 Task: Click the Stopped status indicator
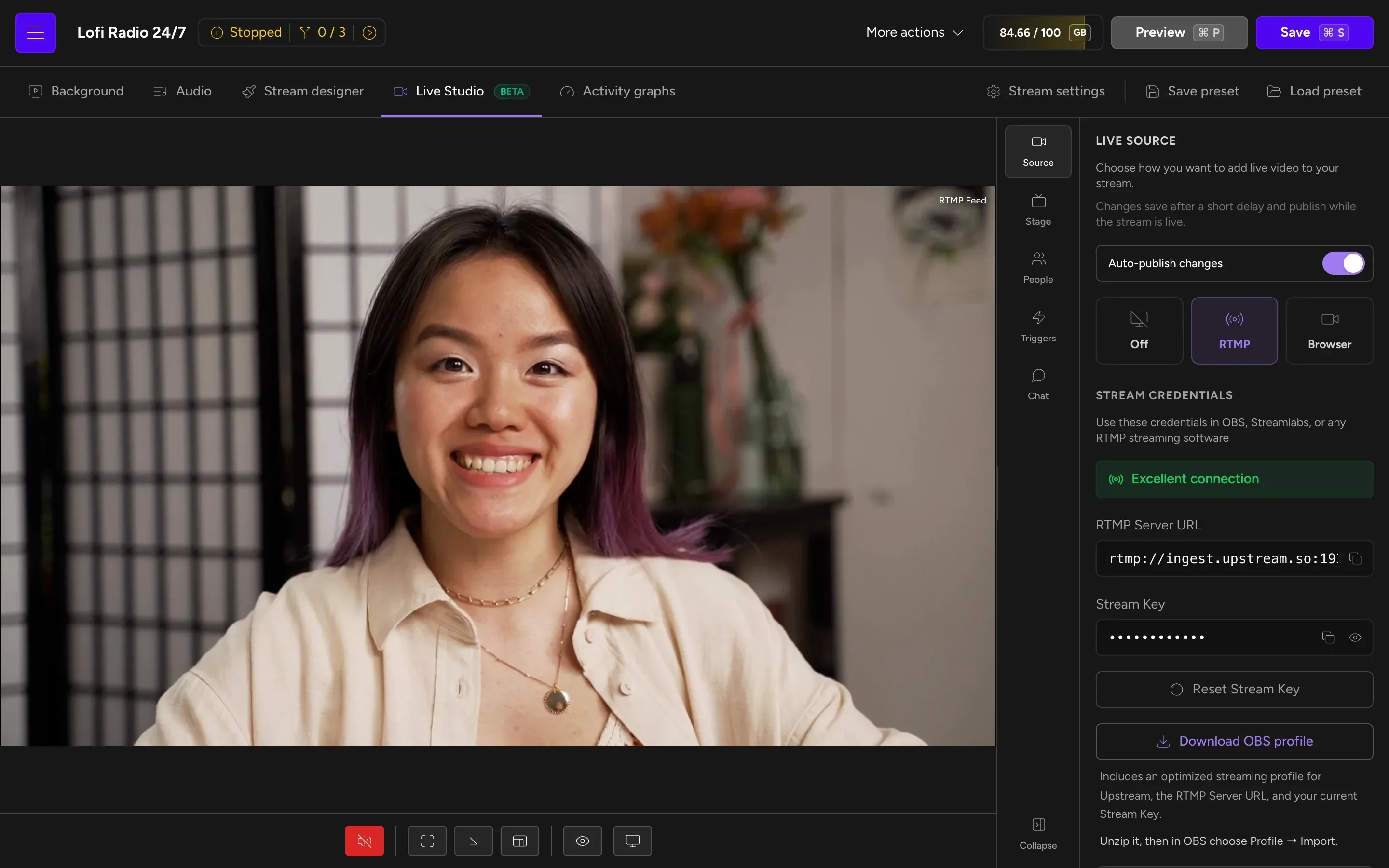pos(247,33)
